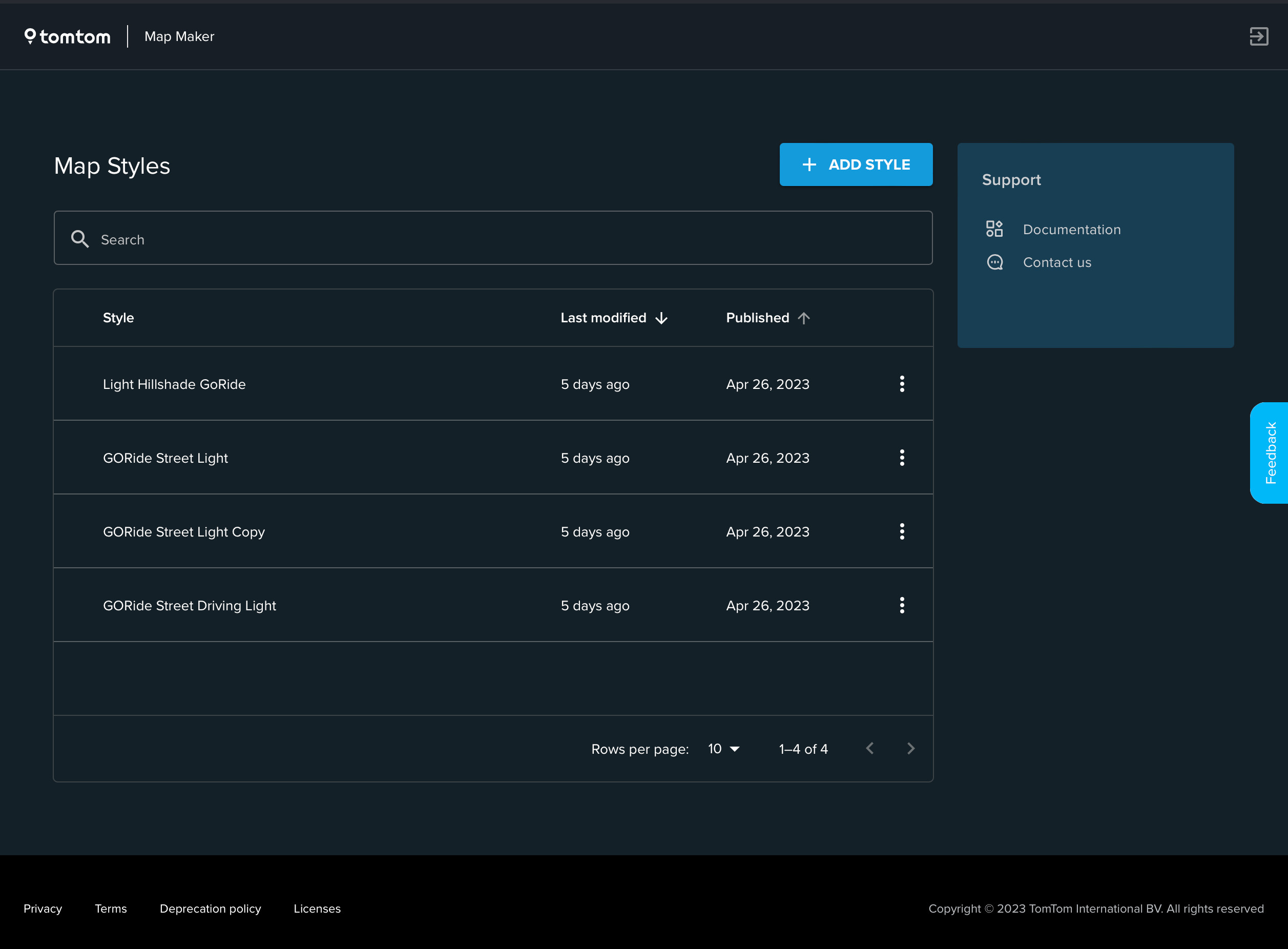1288x949 pixels.
Task: Go to next page of styles
Action: (x=910, y=749)
